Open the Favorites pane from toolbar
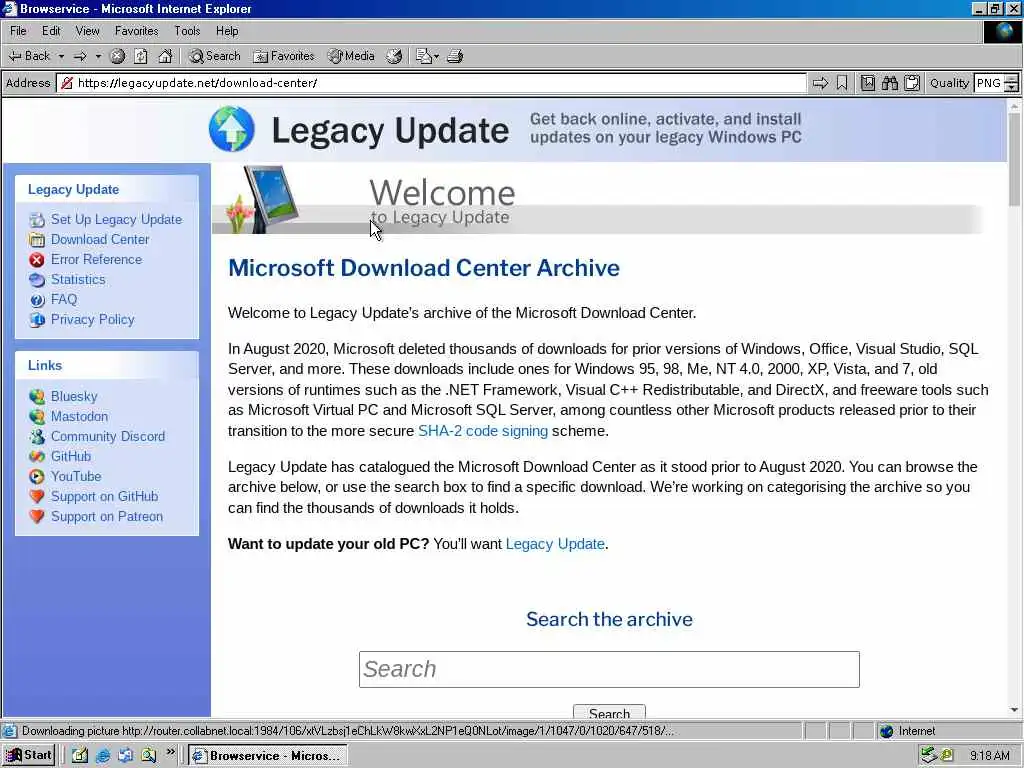This screenshot has height=768, width=1024. (x=284, y=56)
